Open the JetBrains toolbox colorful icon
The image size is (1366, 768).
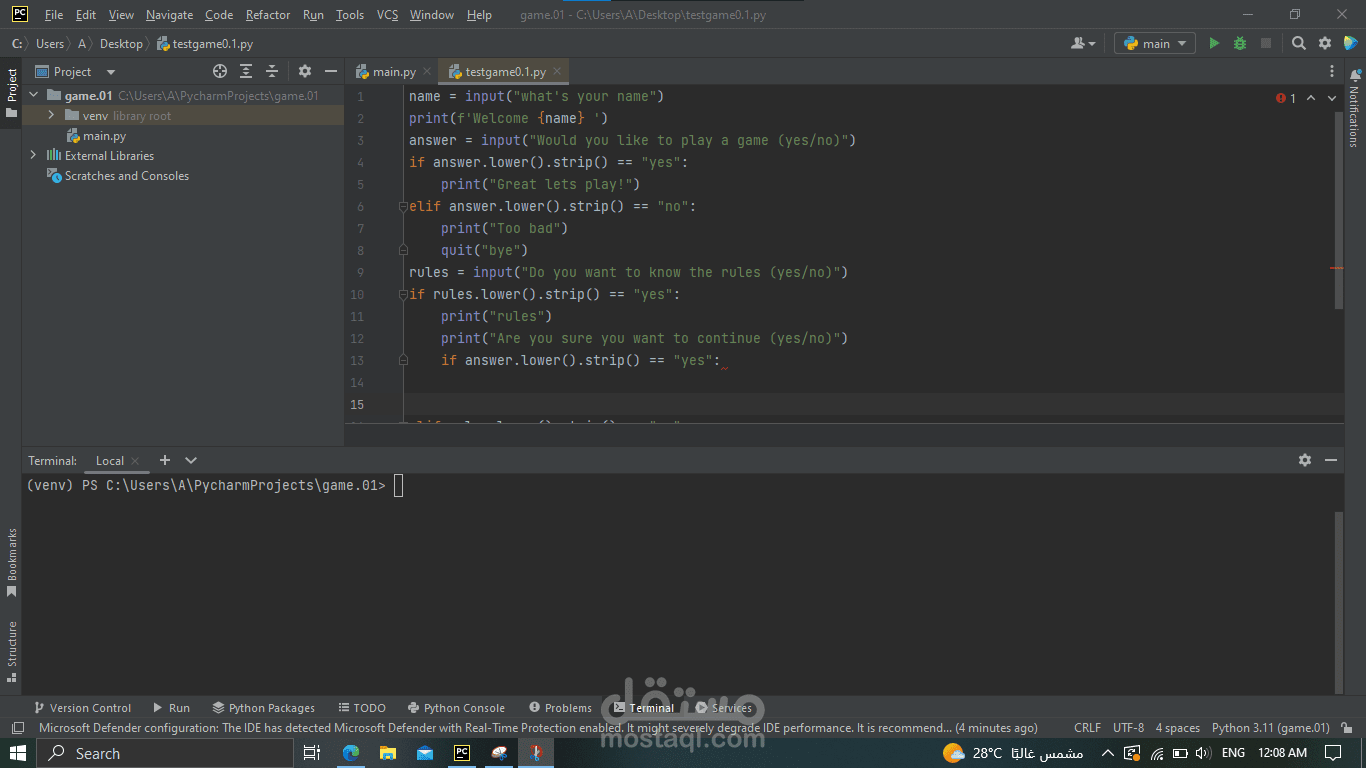[x=1350, y=43]
